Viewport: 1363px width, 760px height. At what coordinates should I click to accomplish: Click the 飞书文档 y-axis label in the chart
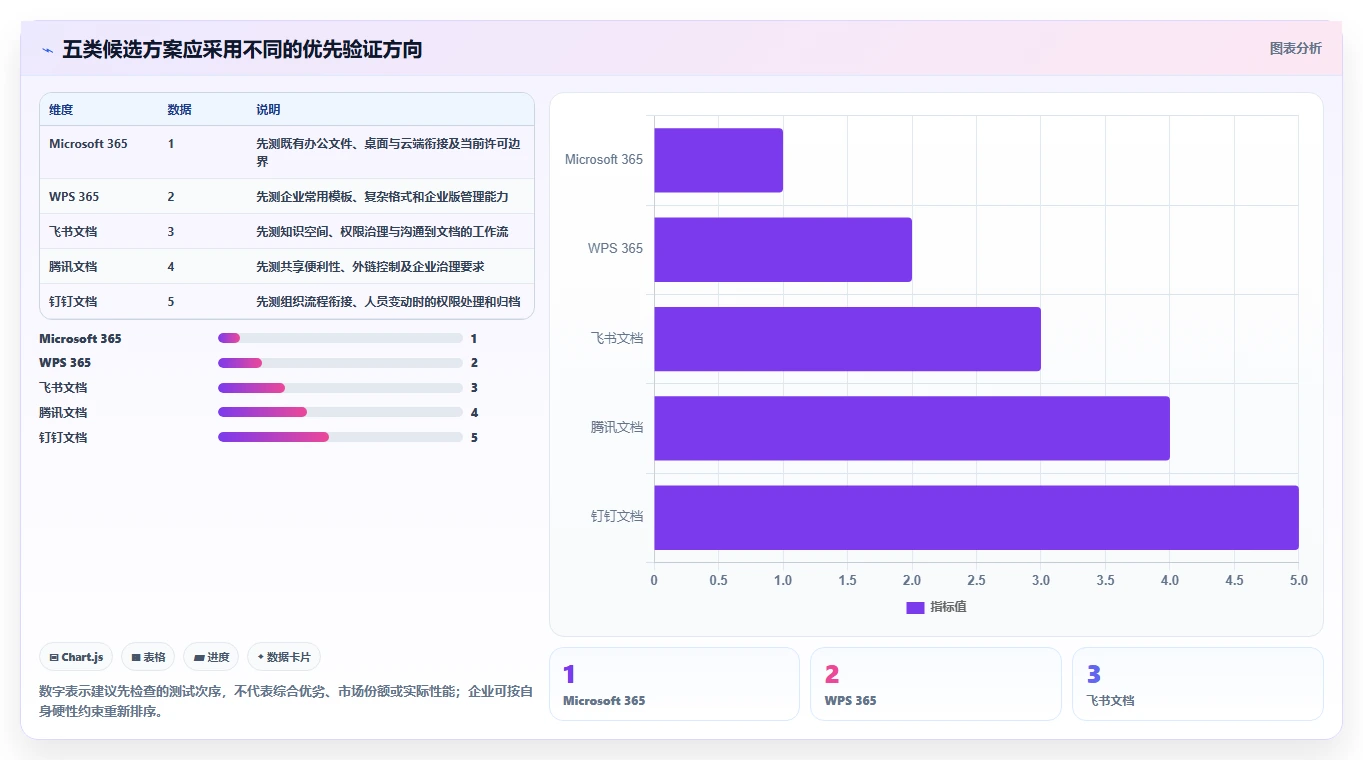[617, 338]
